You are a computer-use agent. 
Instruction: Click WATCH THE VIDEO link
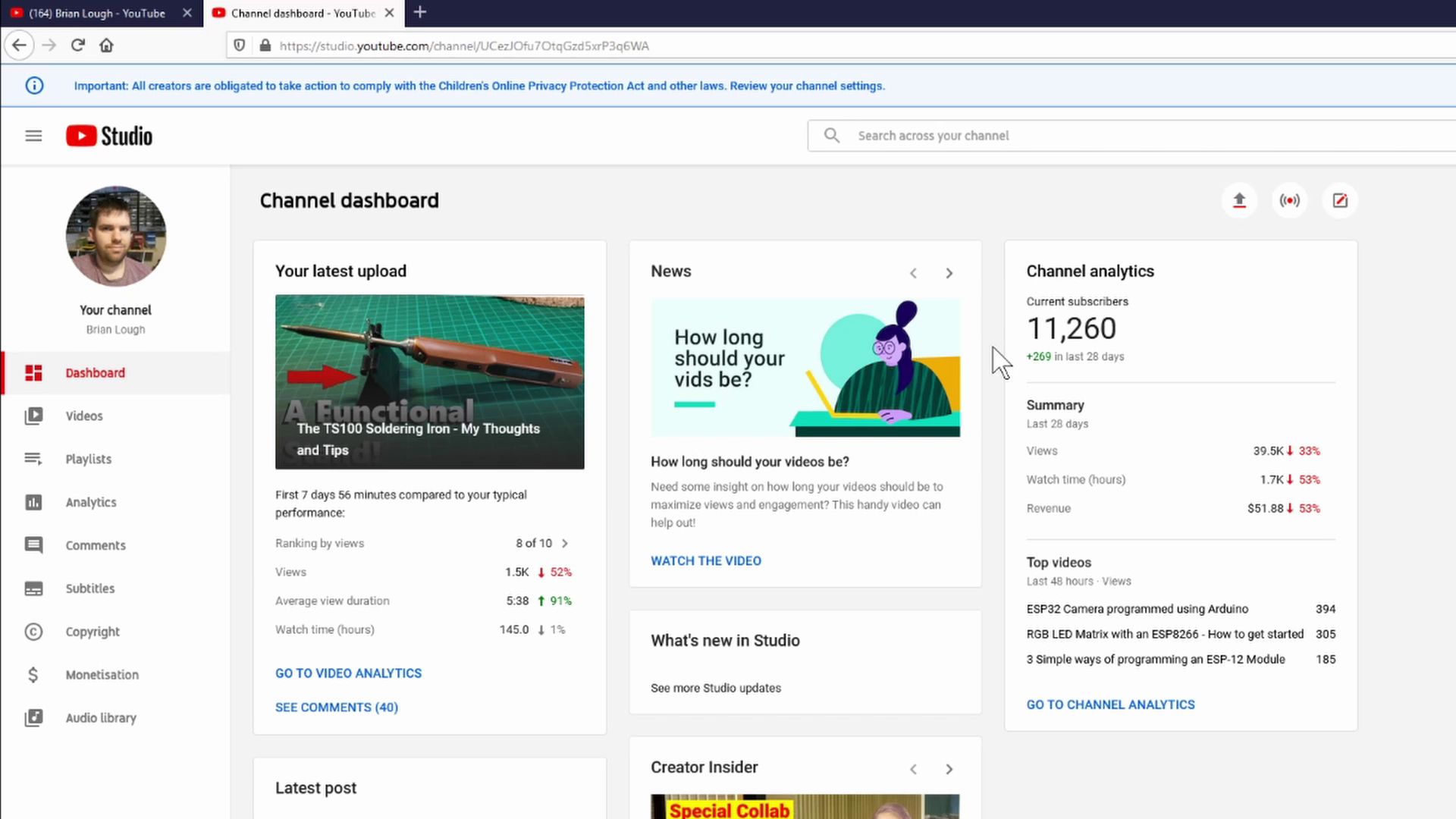[706, 561]
